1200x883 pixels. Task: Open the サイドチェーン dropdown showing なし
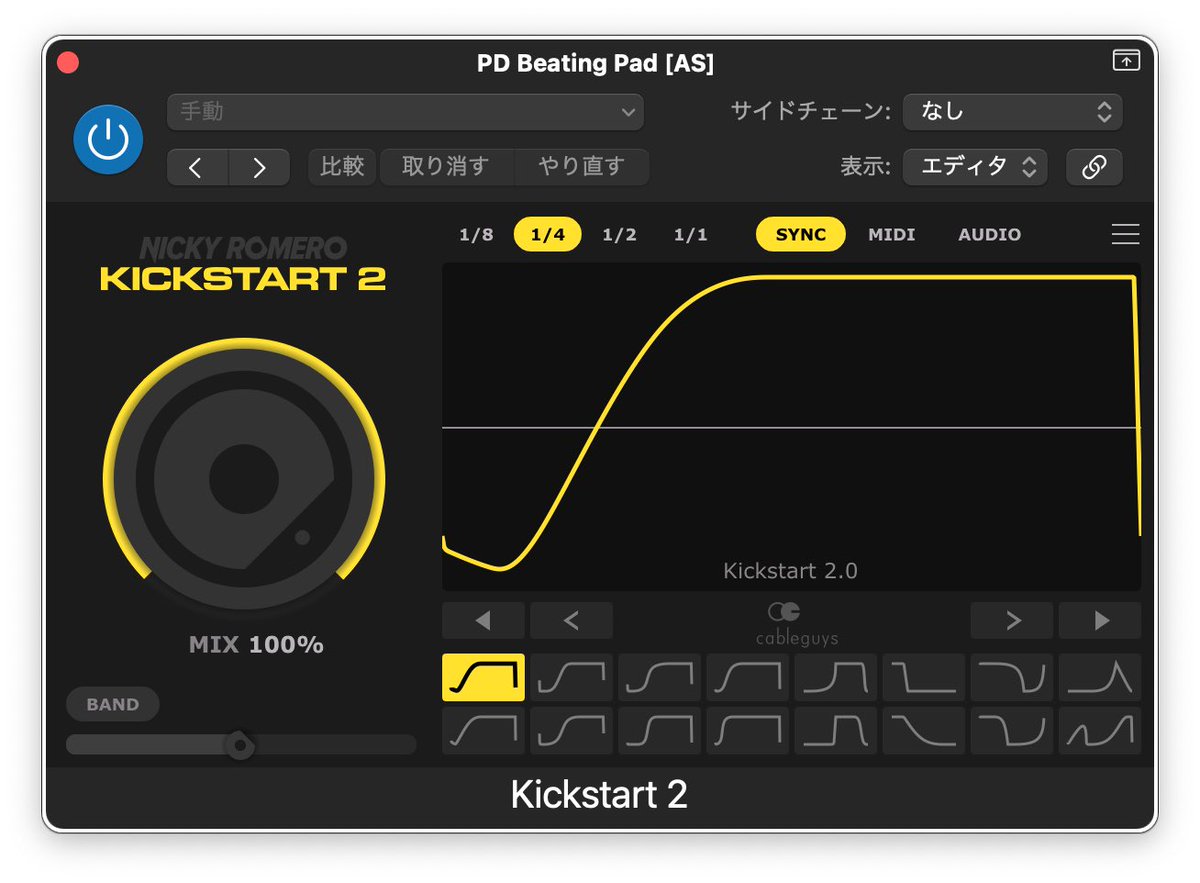point(1013,112)
